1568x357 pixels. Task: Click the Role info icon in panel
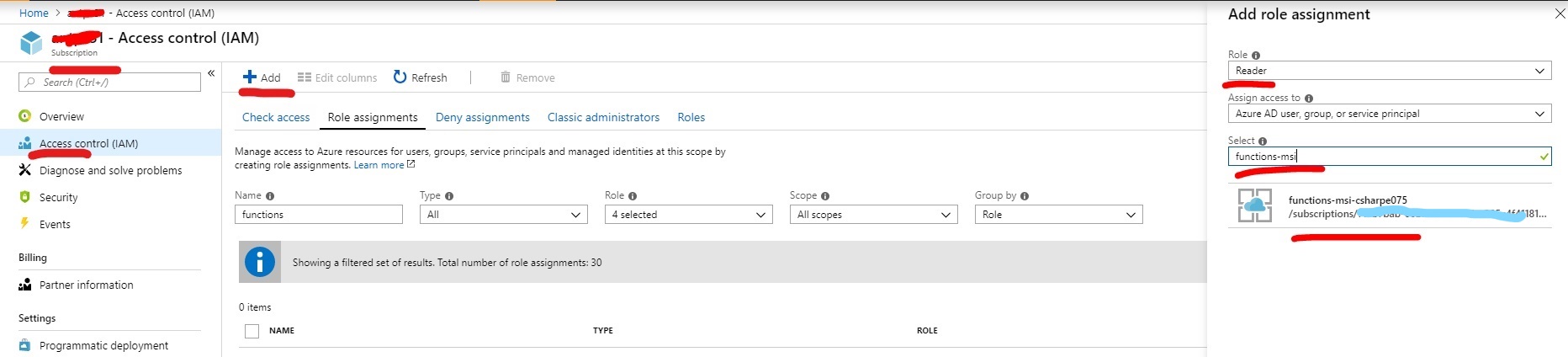tap(1256, 56)
